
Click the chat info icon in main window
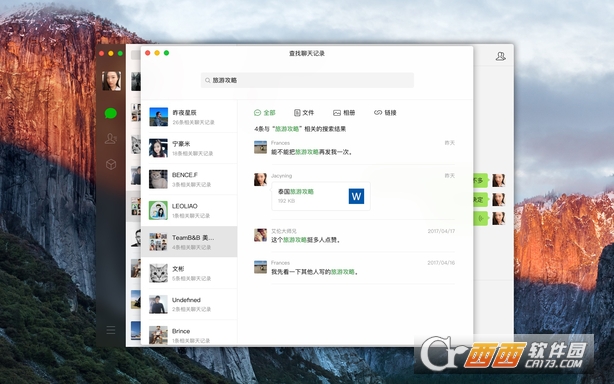500,56
